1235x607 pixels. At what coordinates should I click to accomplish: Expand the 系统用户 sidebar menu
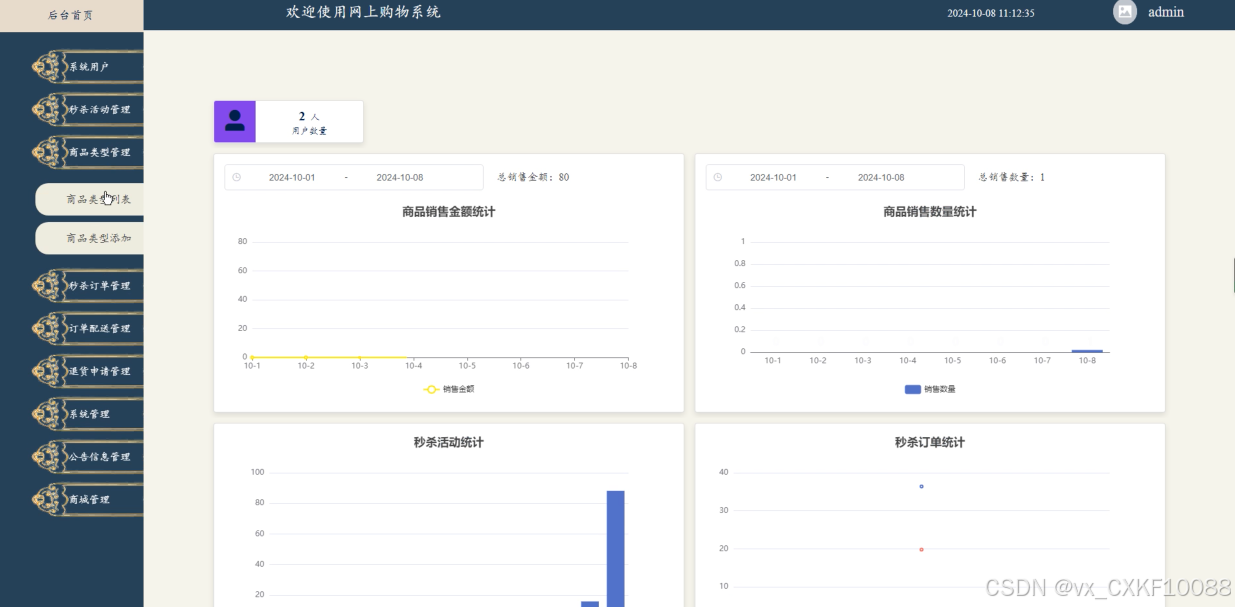pos(88,67)
